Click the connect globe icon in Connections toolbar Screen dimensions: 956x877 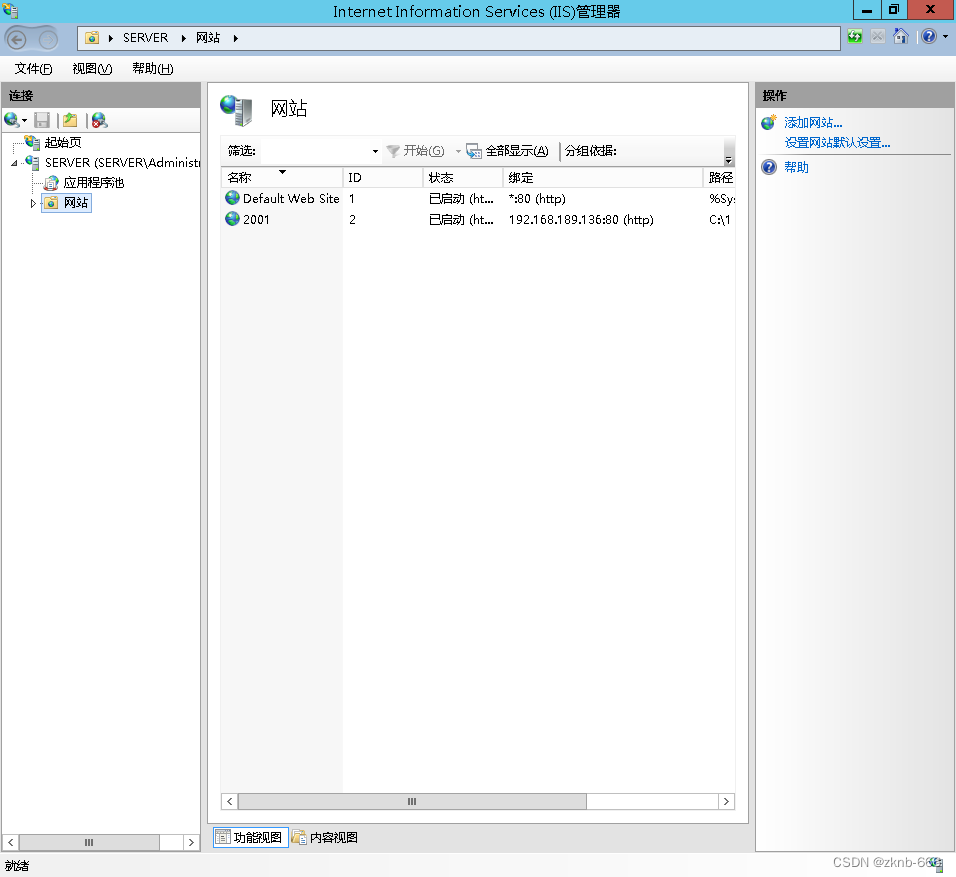coord(11,120)
